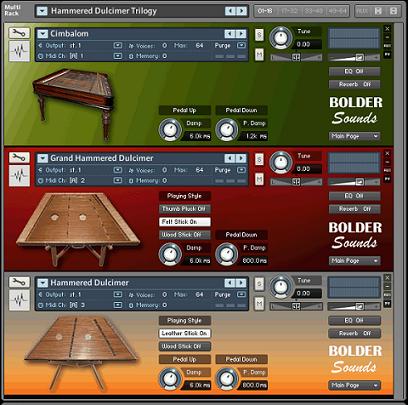Adjust Grand Hammered Dulcimer volume slider

point(354,182)
